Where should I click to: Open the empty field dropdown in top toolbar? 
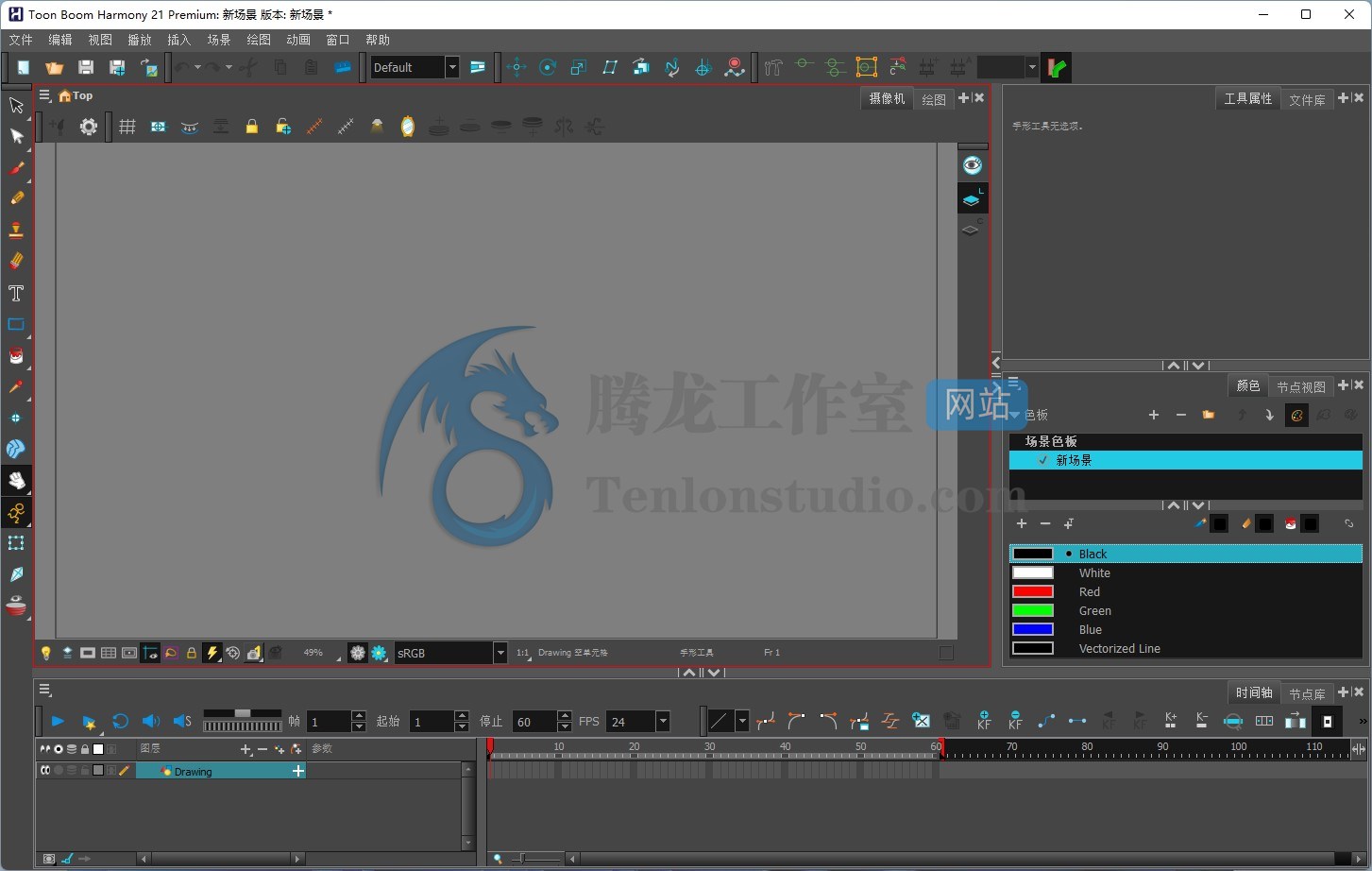tap(1032, 67)
